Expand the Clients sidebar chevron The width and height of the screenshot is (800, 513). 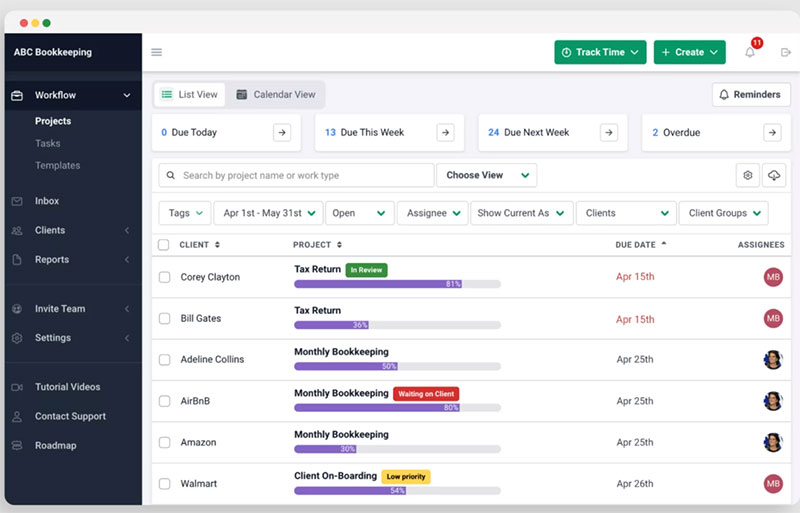(x=127, y=231)
